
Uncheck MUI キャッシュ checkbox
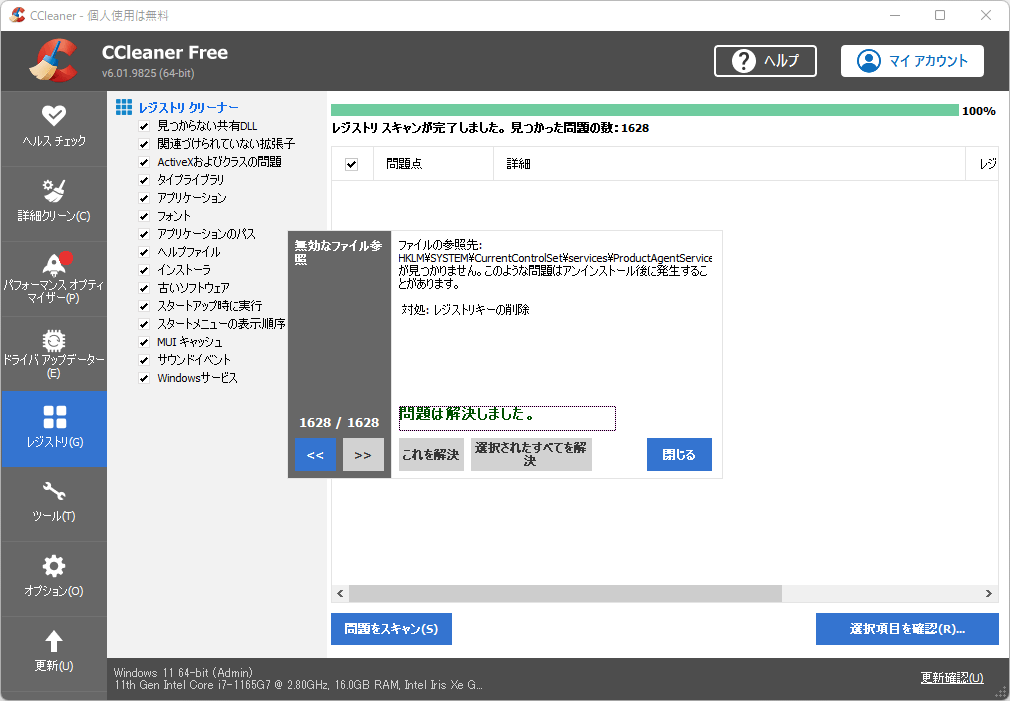[144, 343]
